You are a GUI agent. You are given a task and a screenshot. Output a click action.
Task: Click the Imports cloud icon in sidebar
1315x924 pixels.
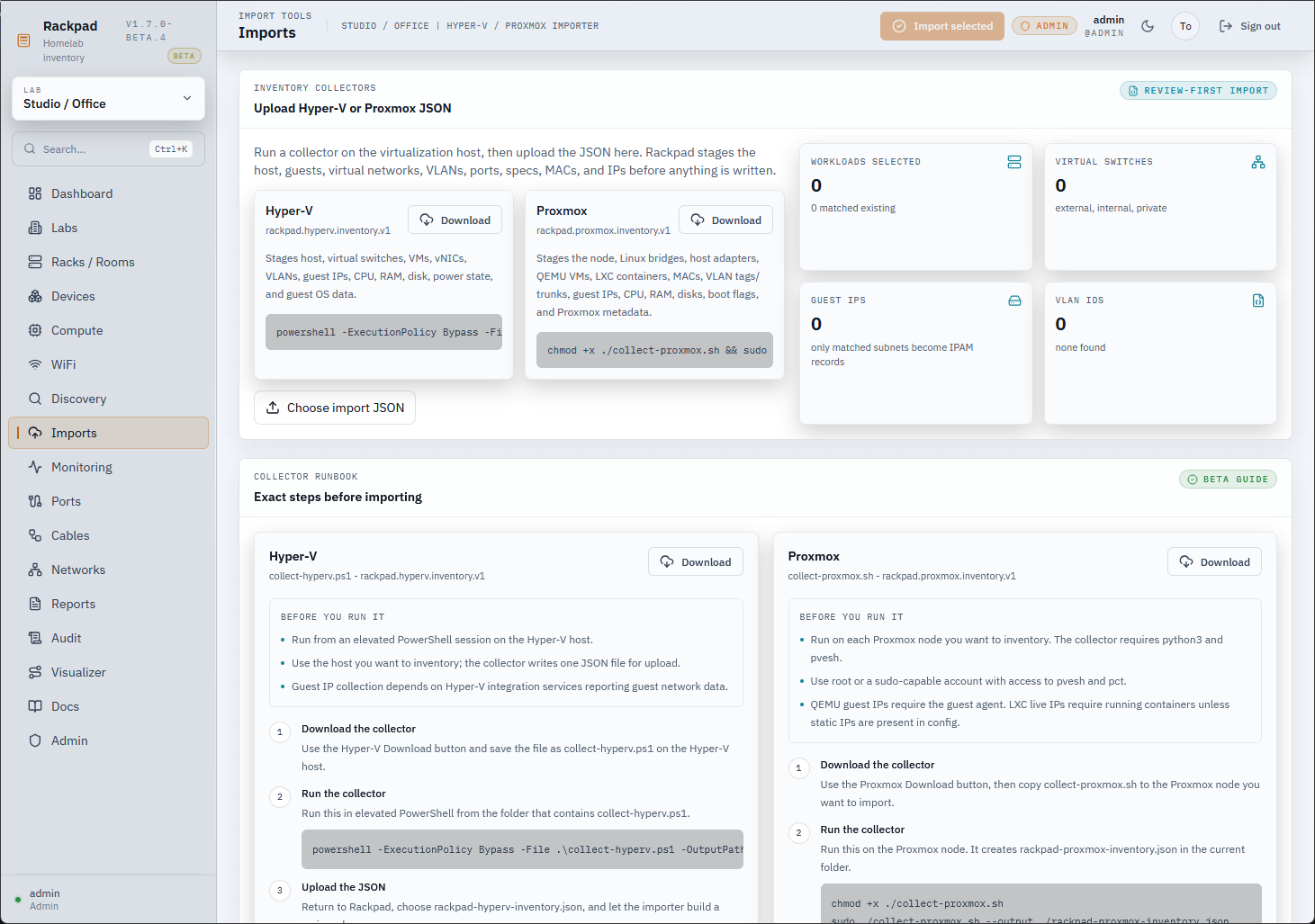pyautogui.click(x=35, y=433)
